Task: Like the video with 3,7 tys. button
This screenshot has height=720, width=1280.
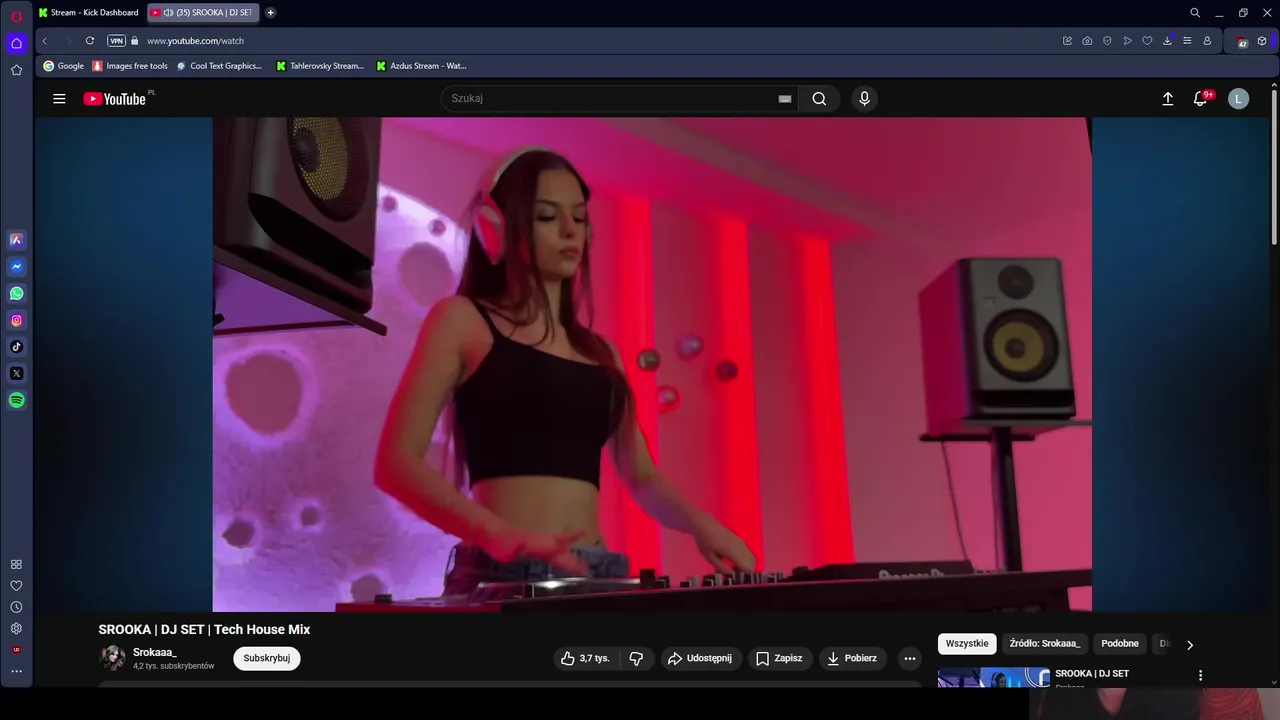Action: click(x=585, y=658)
